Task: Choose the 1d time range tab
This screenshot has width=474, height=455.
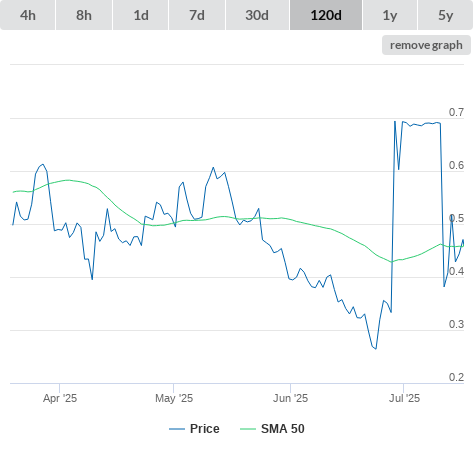Action: pos(141,15)
